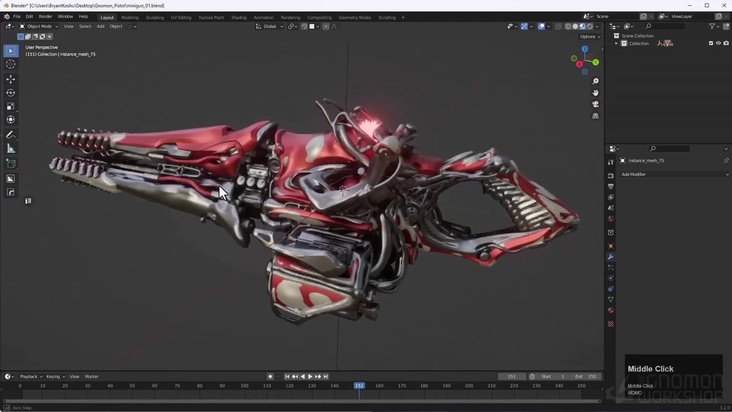732x412 pixels.
Task: Open the Material properties tab
Action: (611, 311)
